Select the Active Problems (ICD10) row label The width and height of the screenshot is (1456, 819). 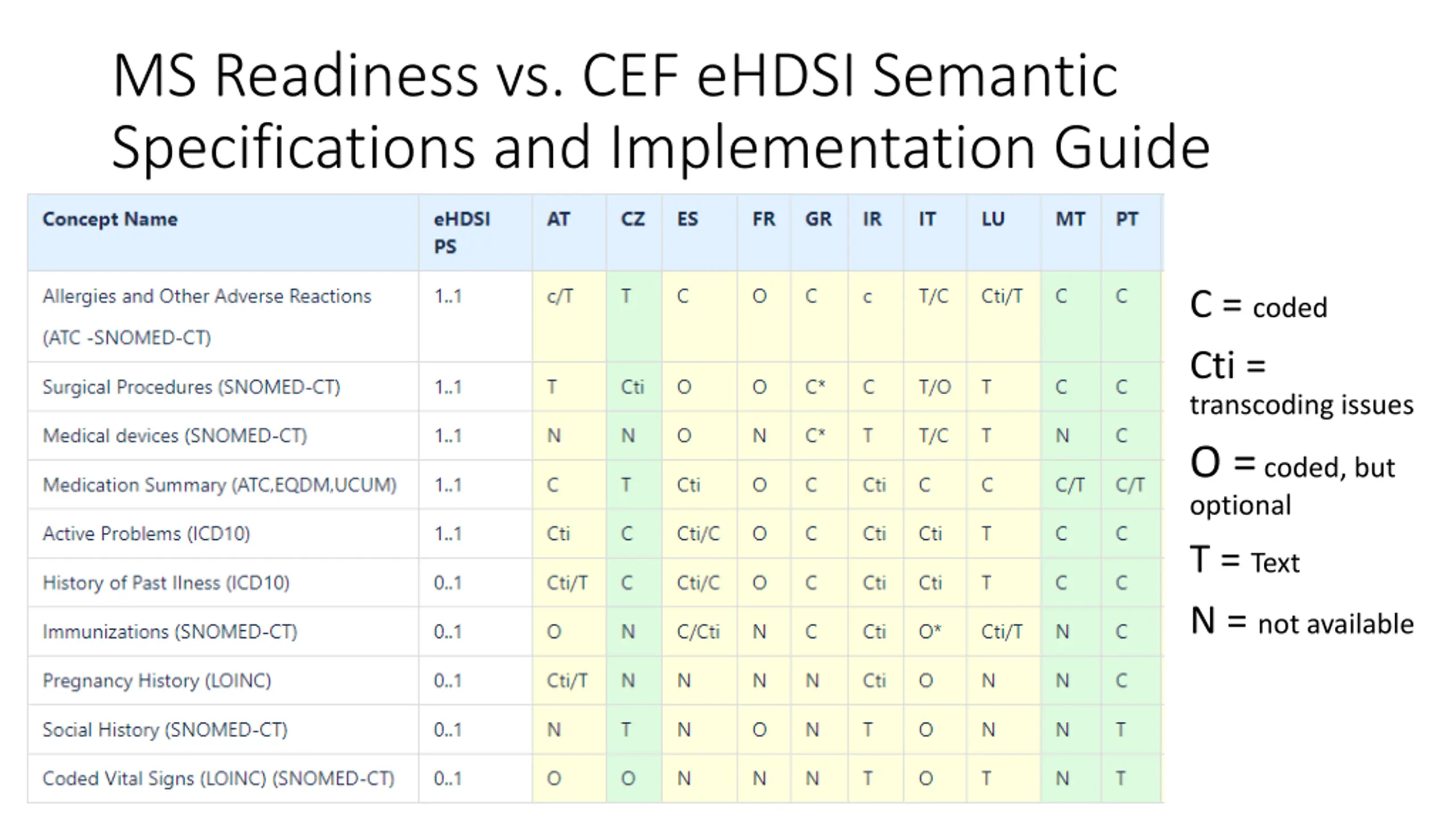(x=146, y=534)
